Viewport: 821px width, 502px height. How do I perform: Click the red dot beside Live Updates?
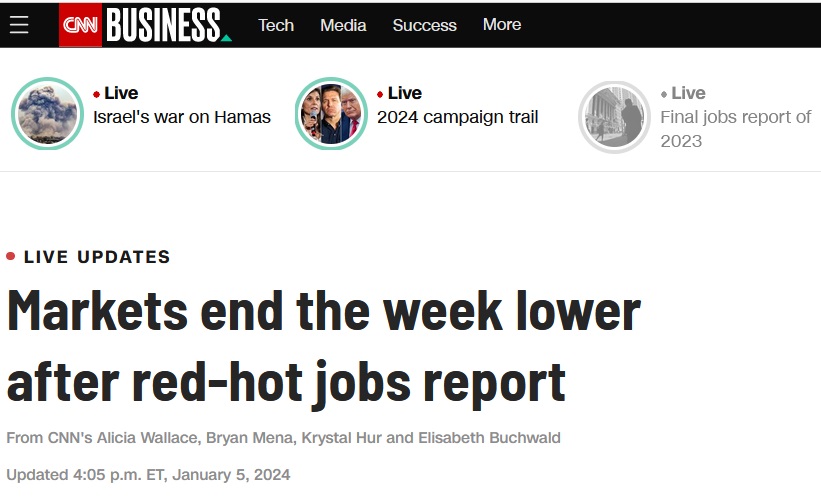[11, 257]
